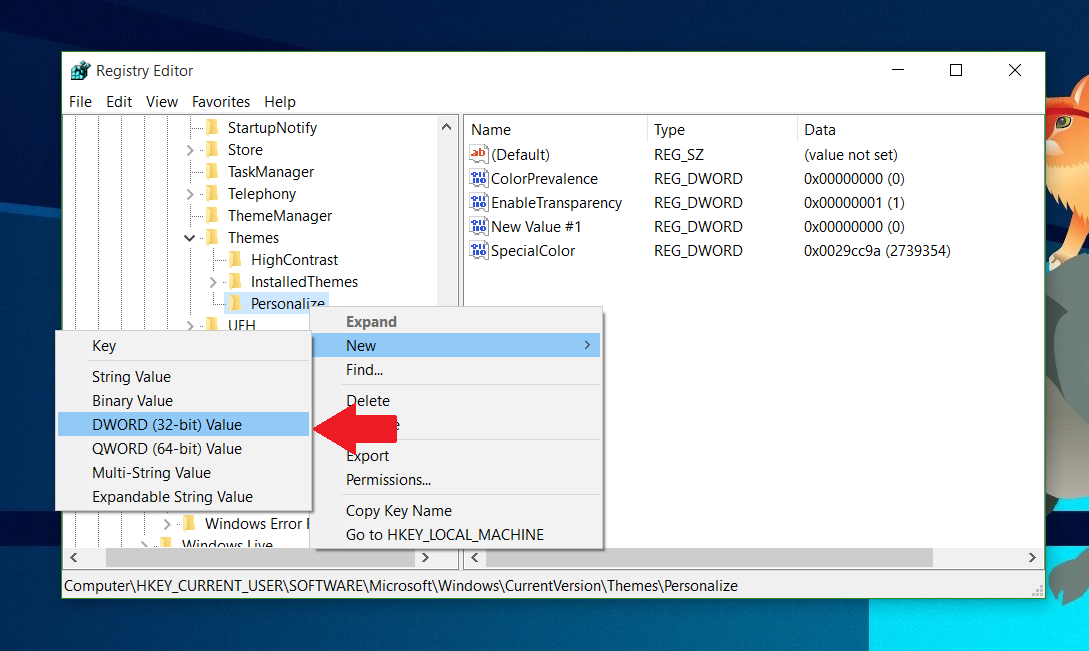Open the File menu
1089x651 pixels.
[81, 101]
